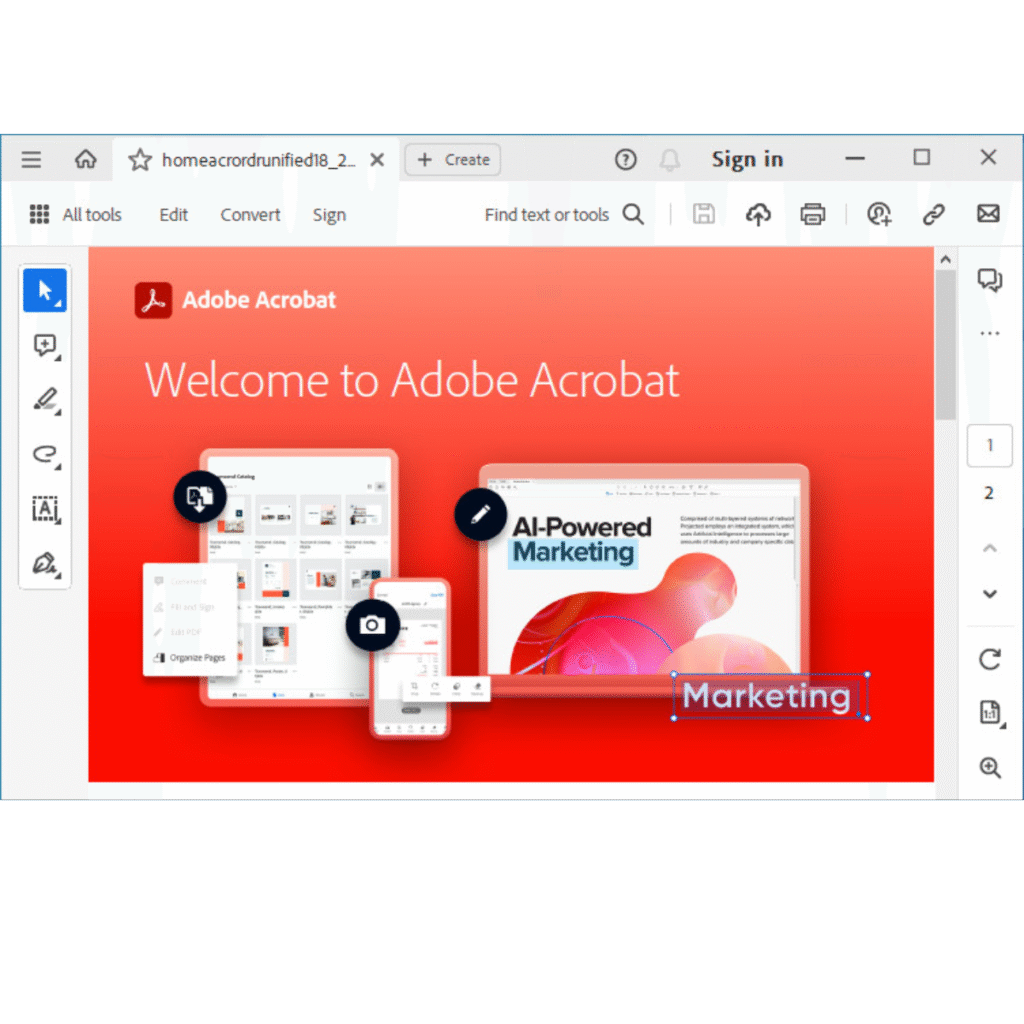
Task: Open the All tools panel
Action: [x=76, y=215]
